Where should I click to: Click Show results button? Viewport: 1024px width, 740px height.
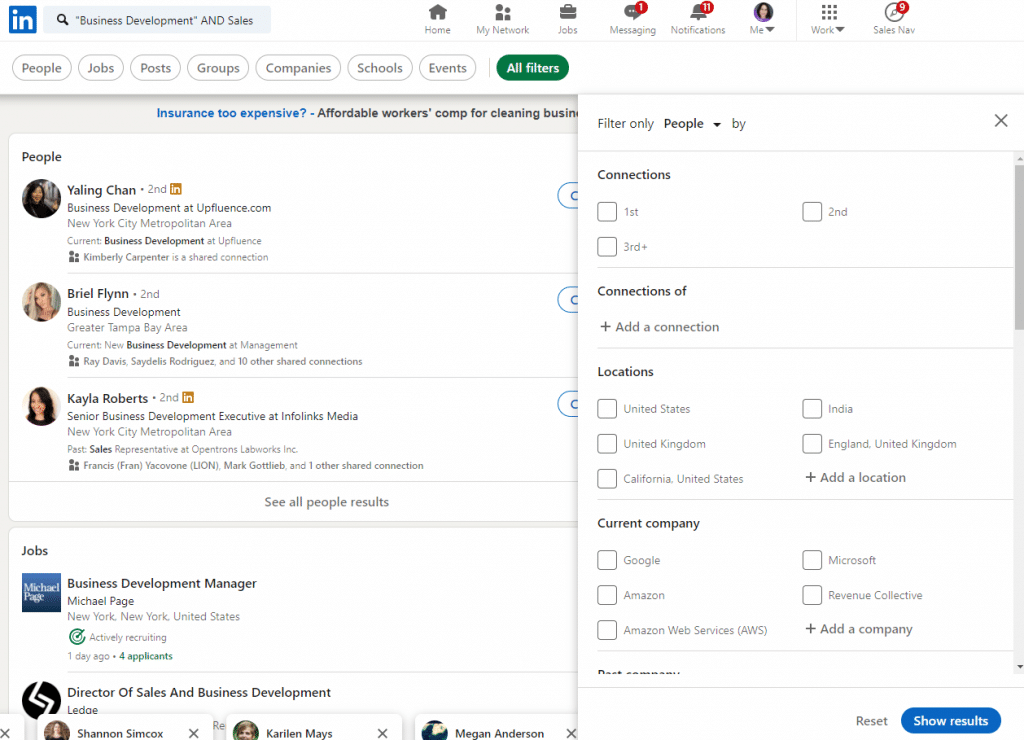pyautogui.click(x=950, y=721)
